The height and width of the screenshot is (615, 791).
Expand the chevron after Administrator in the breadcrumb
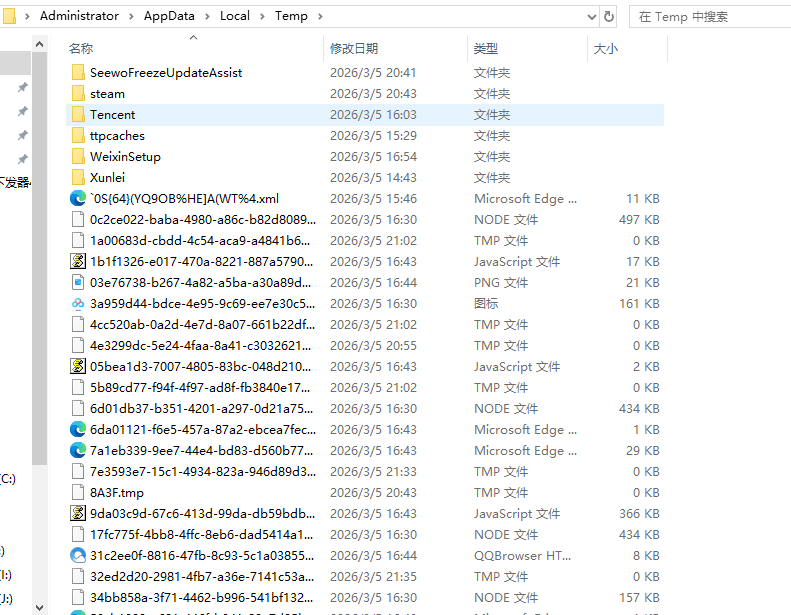coord(131,16)
